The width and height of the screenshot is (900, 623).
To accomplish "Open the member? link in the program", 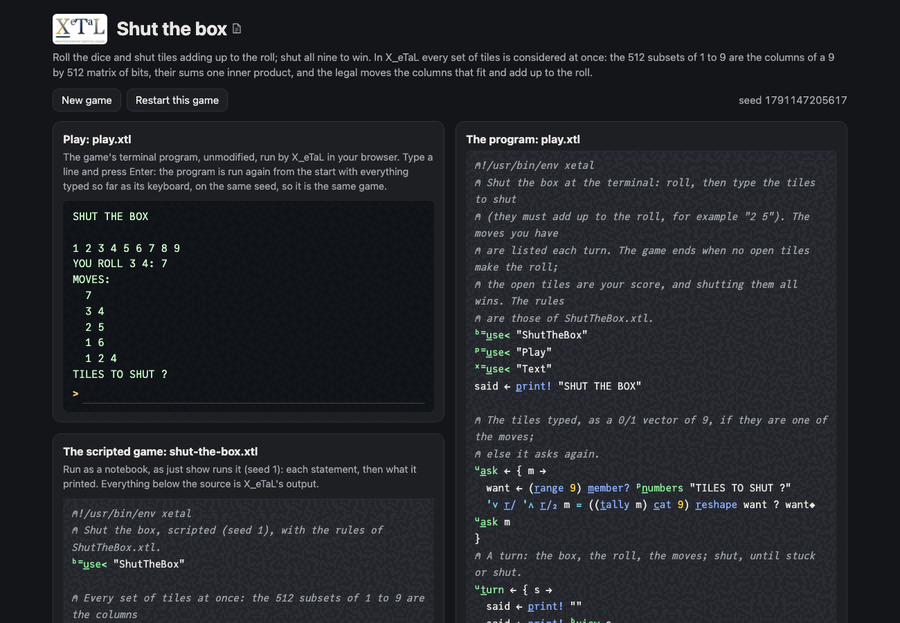I will pyautogui.click(x=608, y=487).
